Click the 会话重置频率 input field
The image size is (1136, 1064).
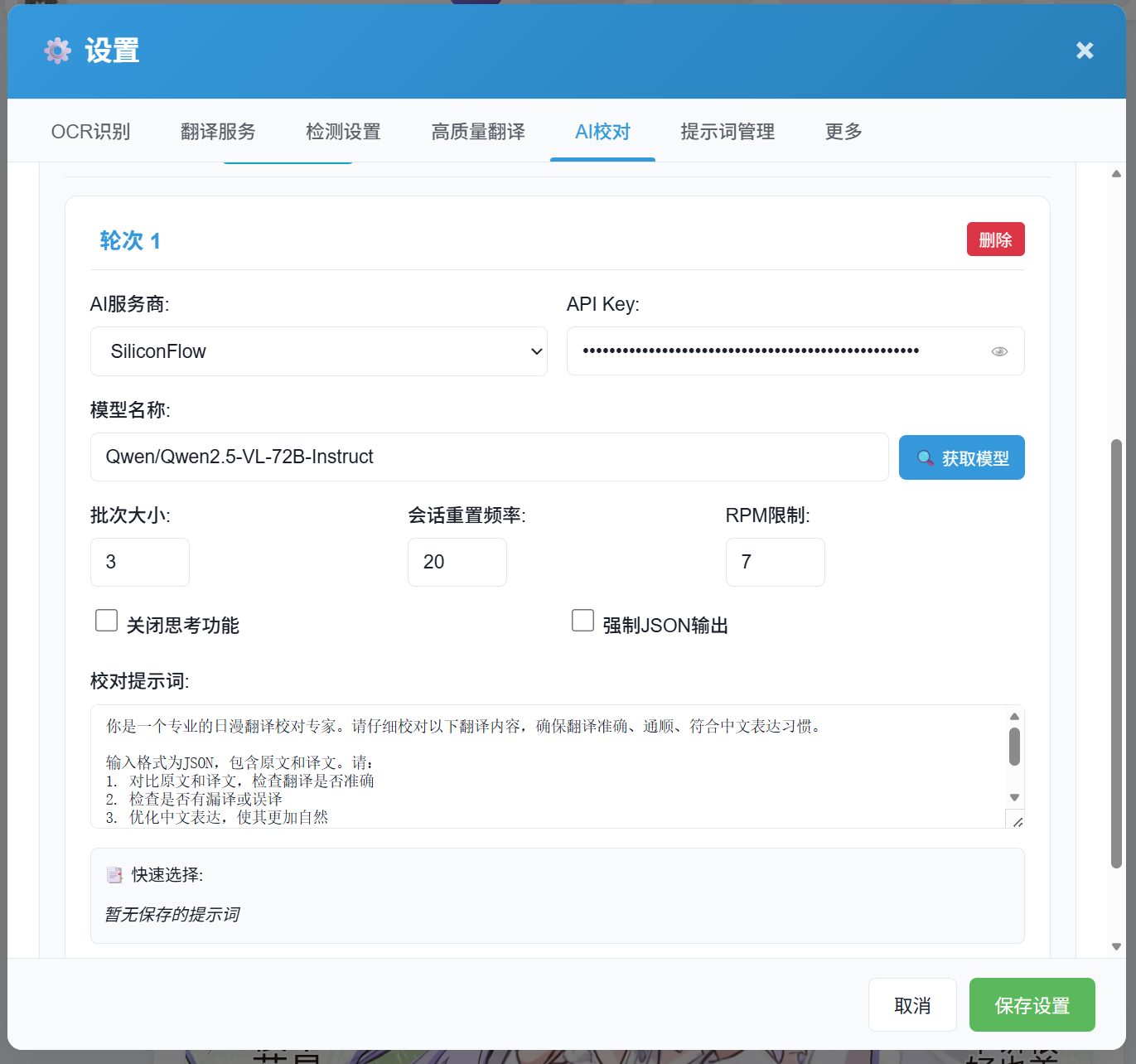[457, 563]
